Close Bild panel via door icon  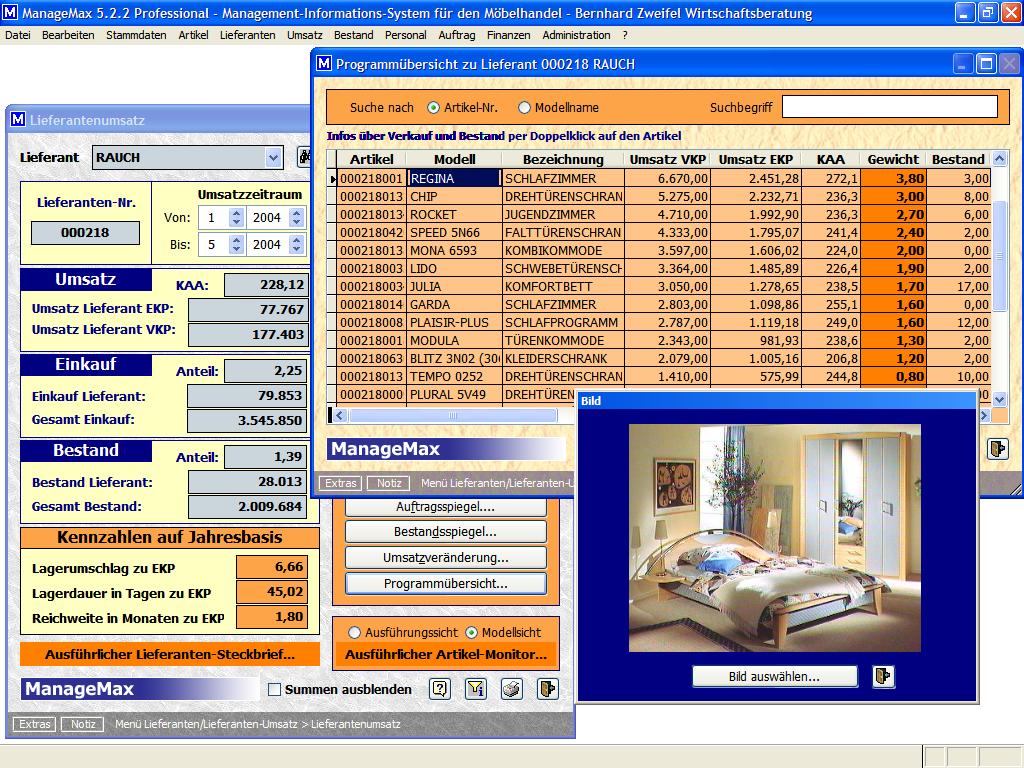click(x=883, y=677)
